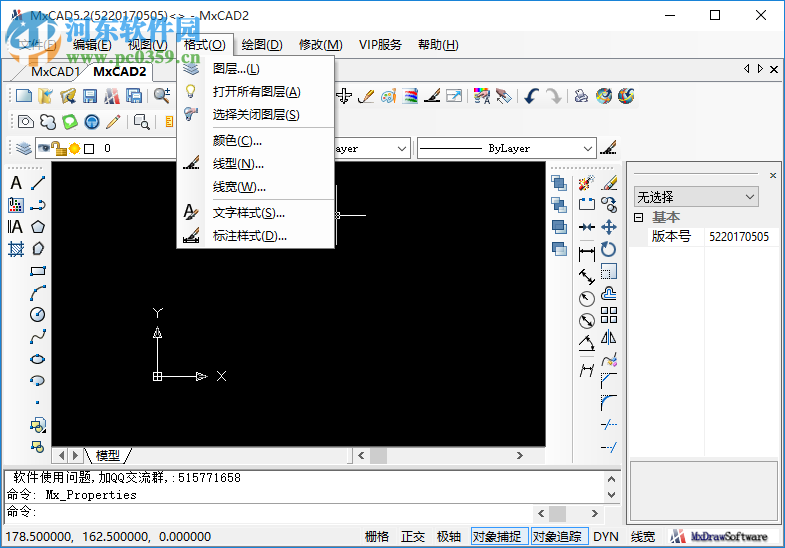Viewport: 785px width, 548px height.
Task: Collapse the 基本 property group
Action: (x=638, y=217)
